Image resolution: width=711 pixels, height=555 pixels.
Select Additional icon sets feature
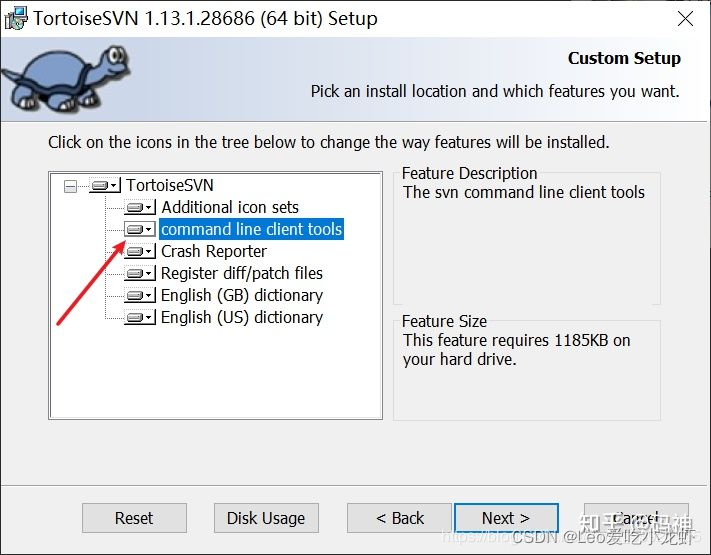(230, 207)
